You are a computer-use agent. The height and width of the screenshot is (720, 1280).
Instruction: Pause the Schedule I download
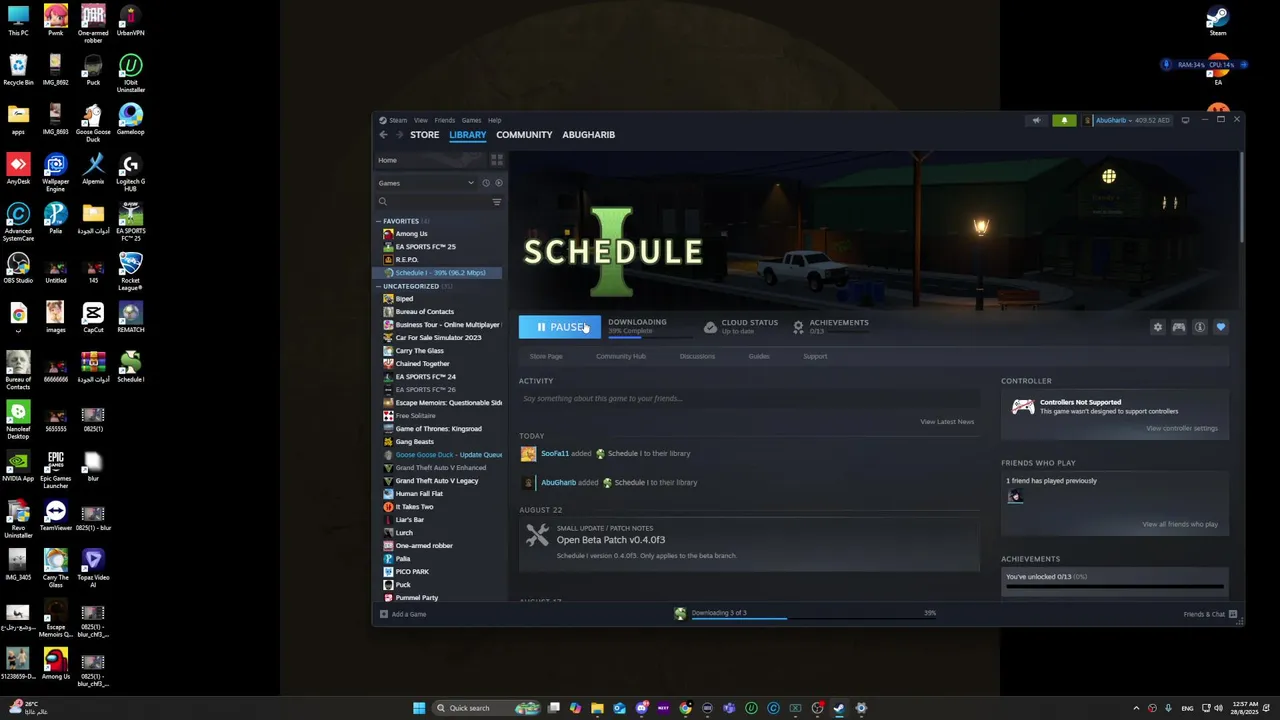click(x=560, y=327)
